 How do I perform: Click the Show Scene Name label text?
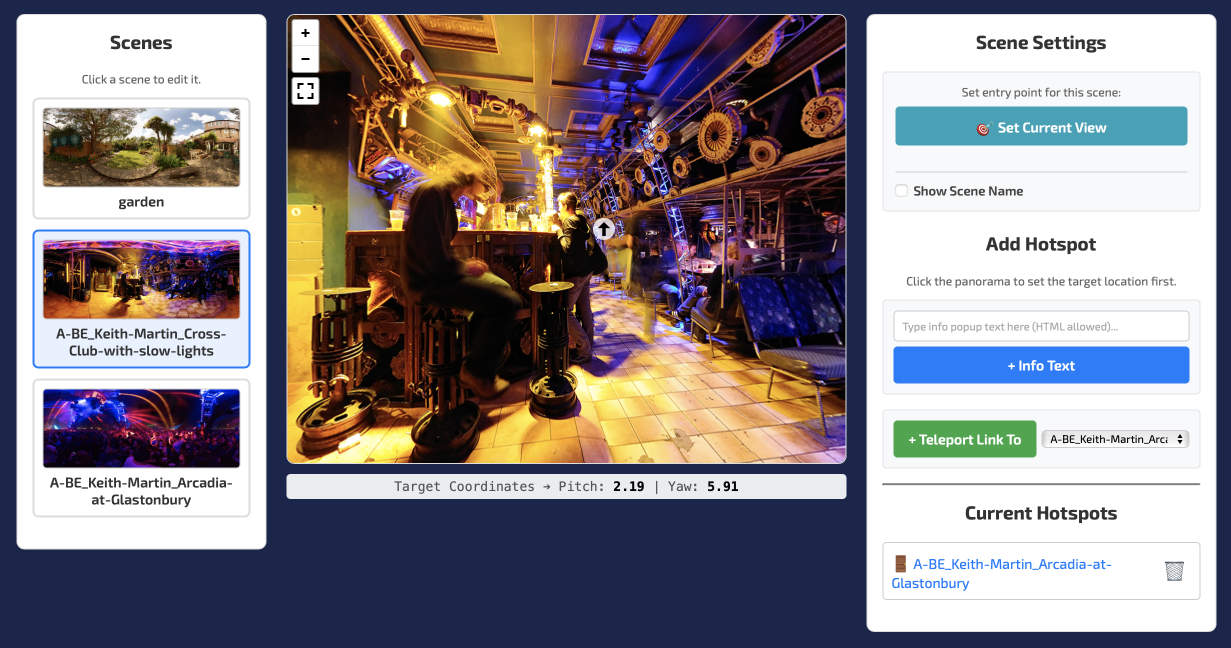coord(967,191)
